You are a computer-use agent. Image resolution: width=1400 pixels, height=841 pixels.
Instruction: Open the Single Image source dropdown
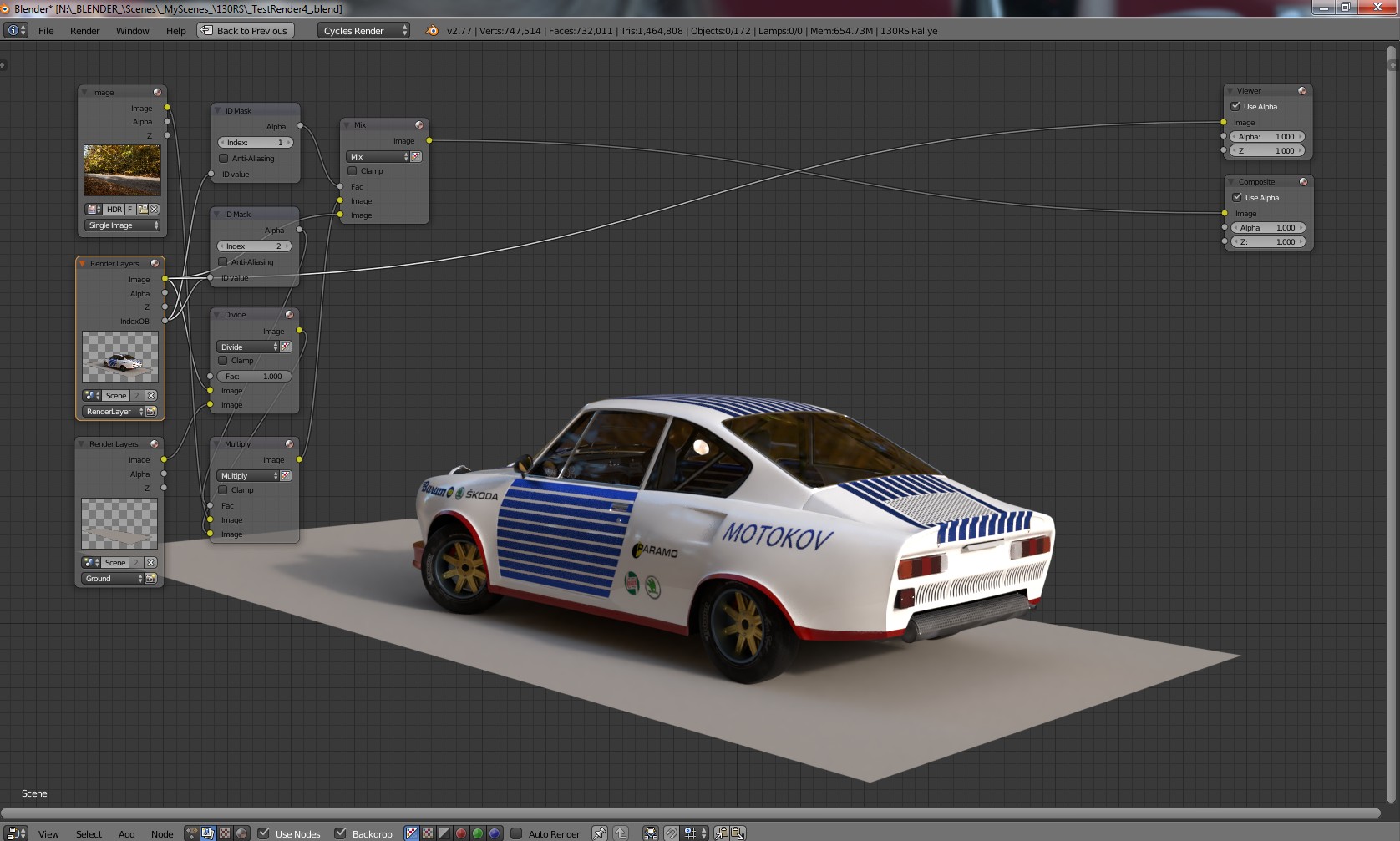[122, 225]
